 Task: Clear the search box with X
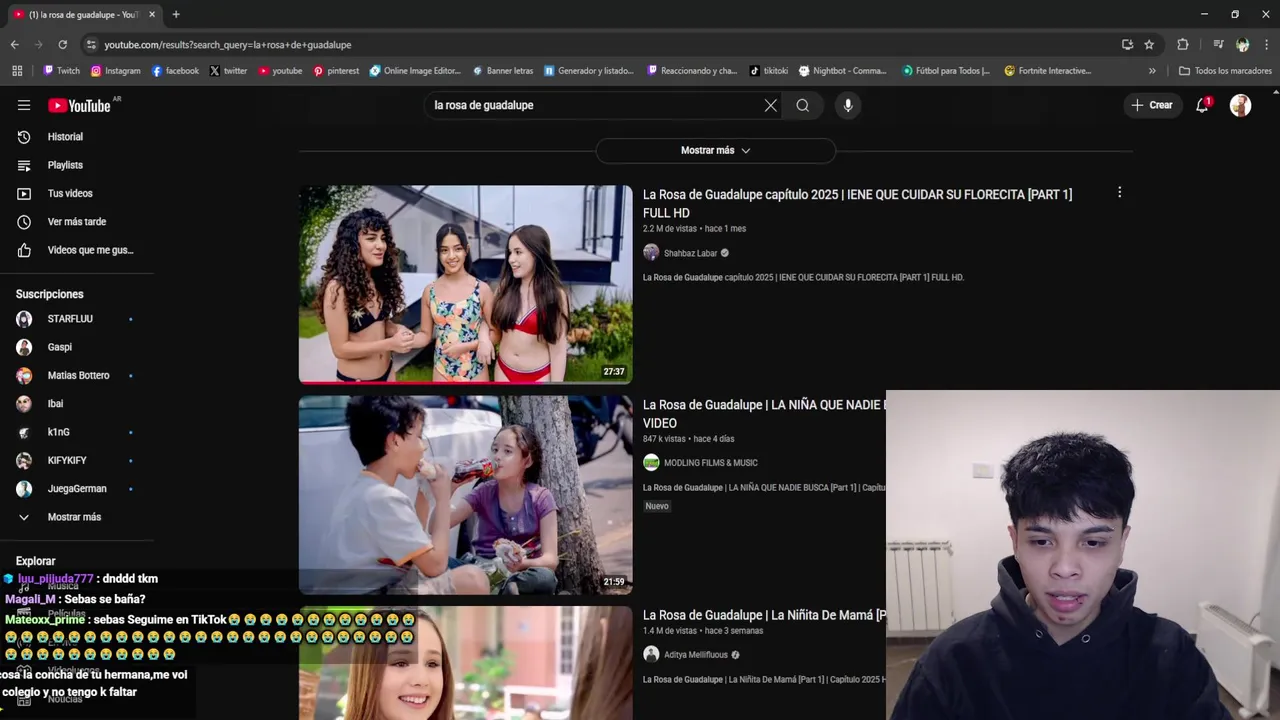[x=771, y=105]
